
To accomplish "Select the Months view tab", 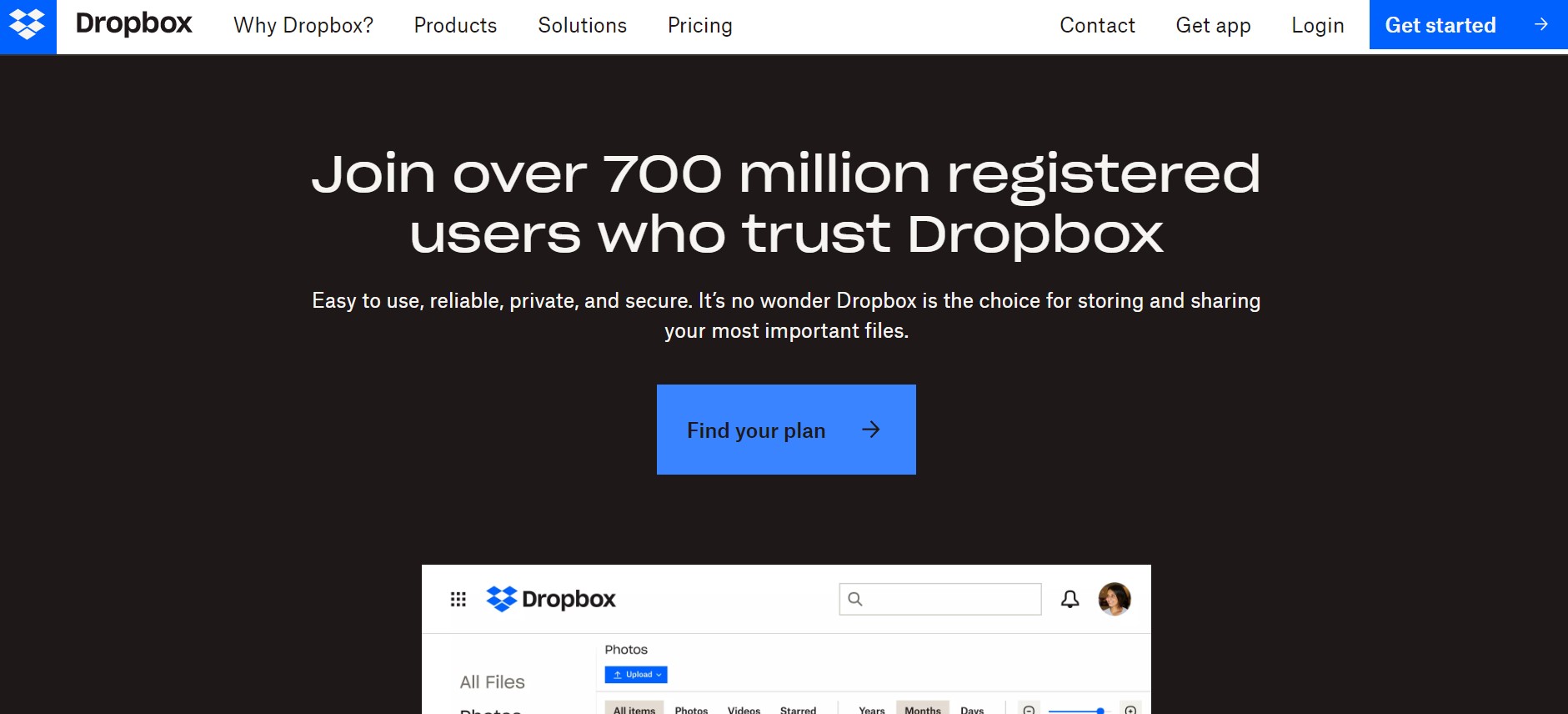I will coord(922,709).
